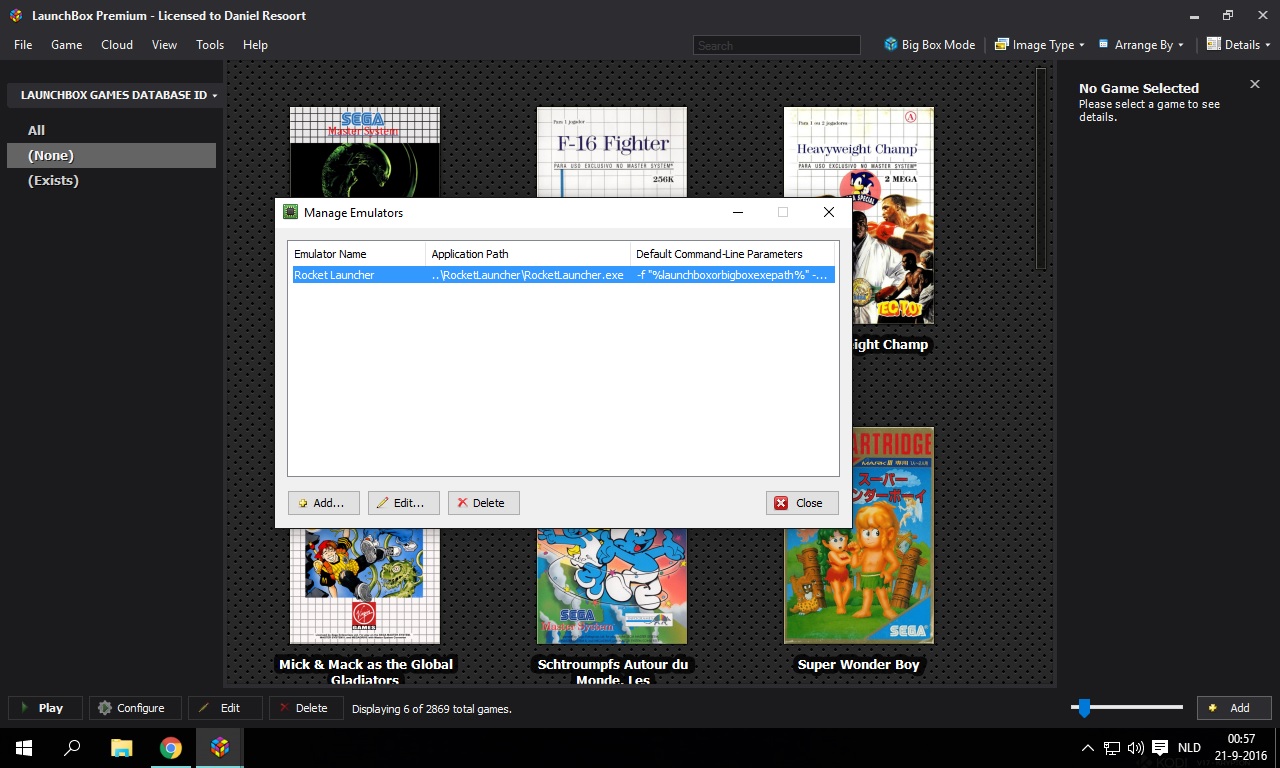Viewport: 1280px width, 768px height.
Task: Select the Schtroumpfs Autour du Monde cover
Action: [612, 585]
